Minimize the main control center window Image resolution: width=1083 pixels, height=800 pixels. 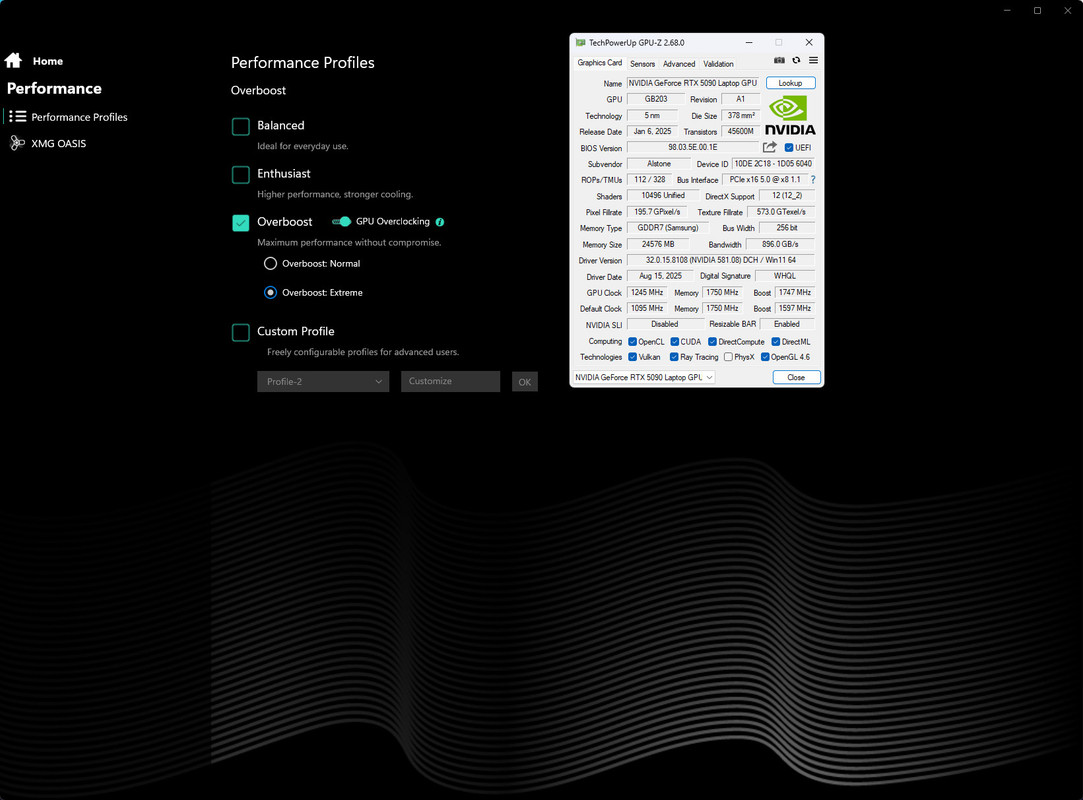pyautogui.click(x=1007, y=10)
